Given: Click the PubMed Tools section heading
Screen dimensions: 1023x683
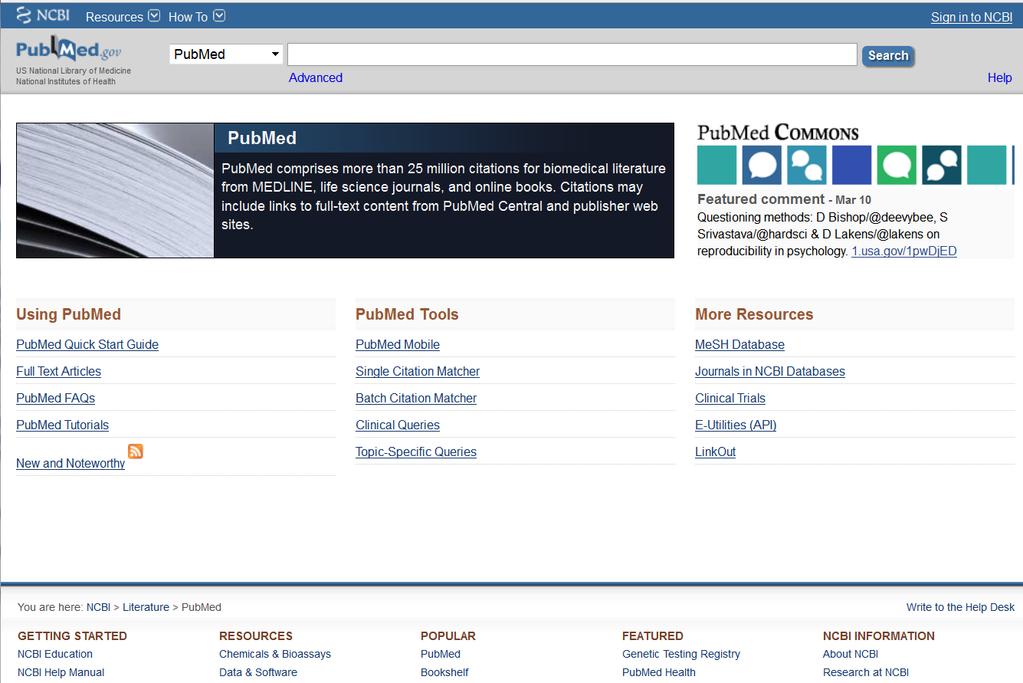Looking at the screenshot, I should tap(407, 314).
